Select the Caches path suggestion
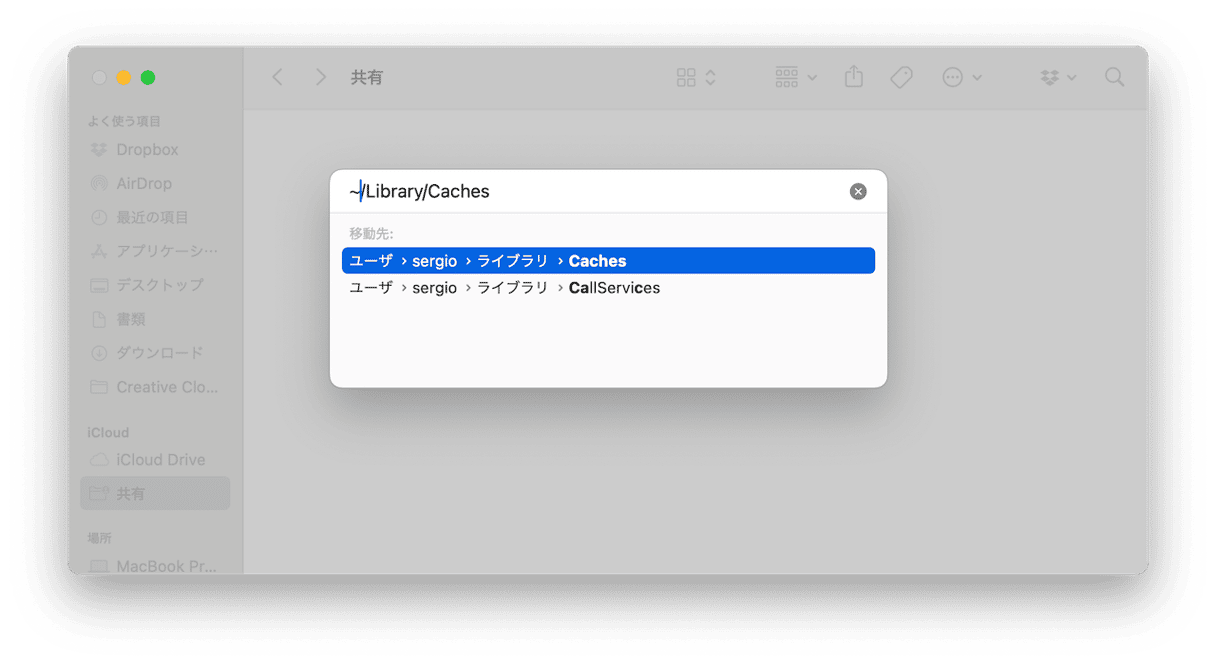This screenshot has width=1216, height=664. click(608, 261)
